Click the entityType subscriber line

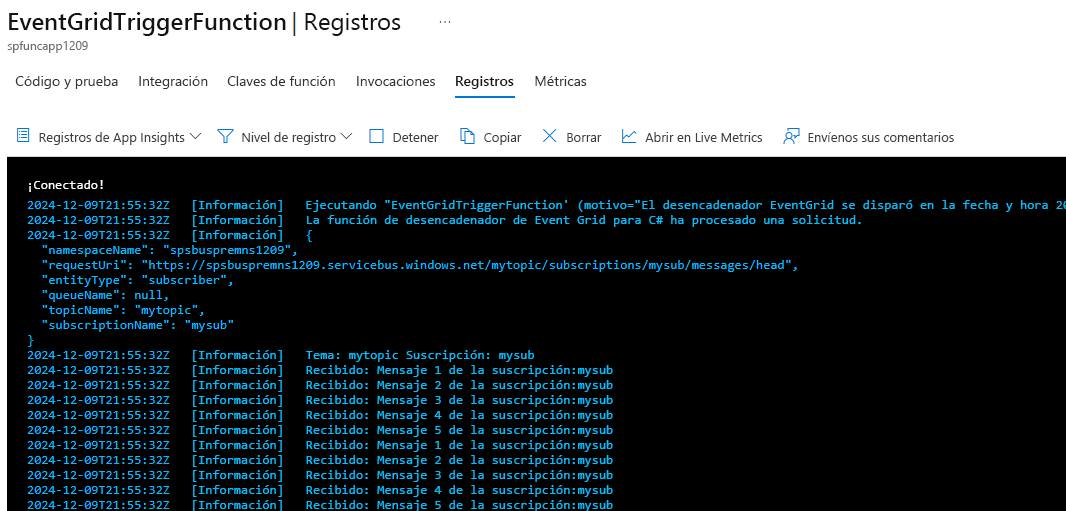click(x=137, y=280)
